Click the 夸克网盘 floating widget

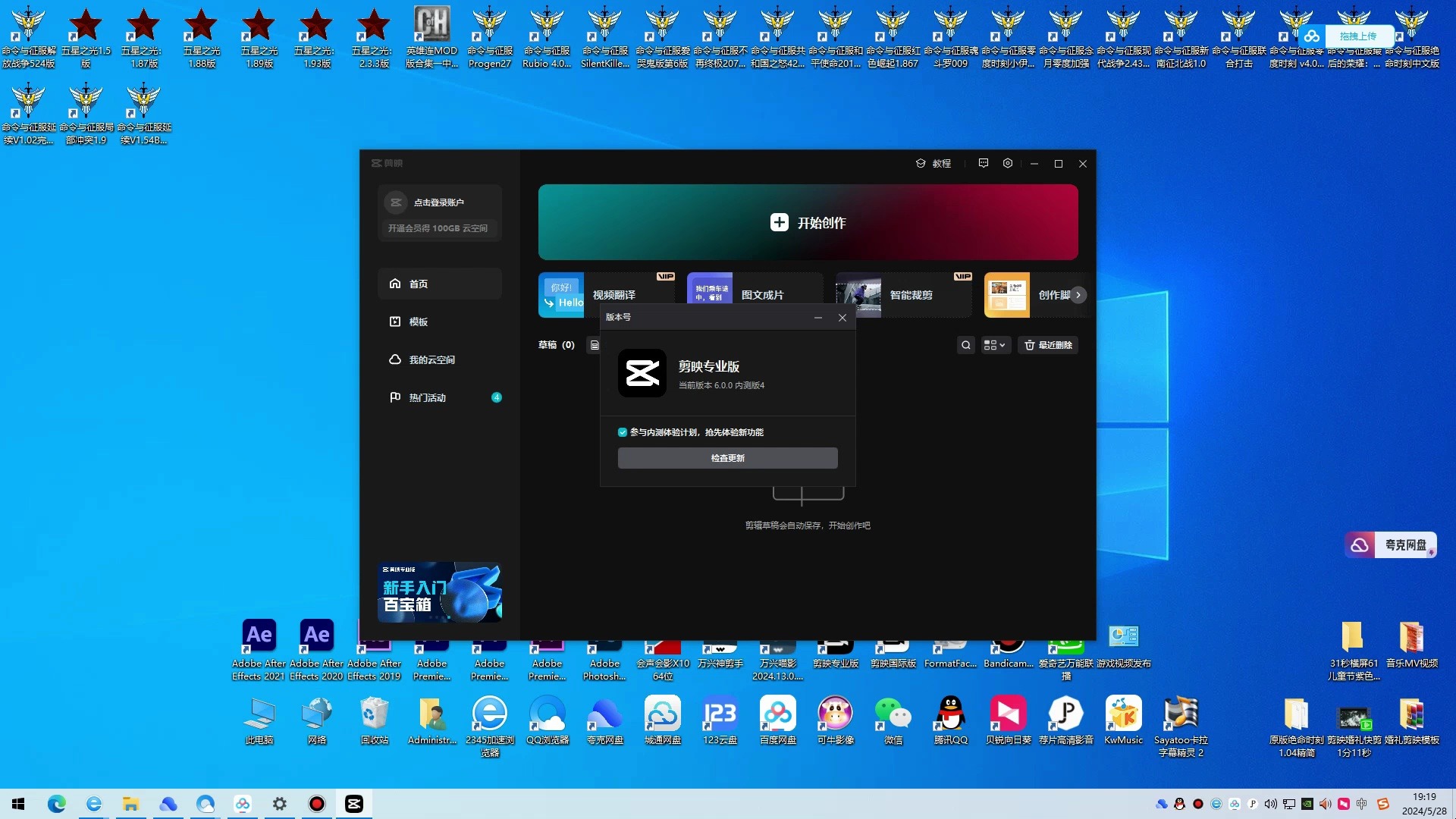coord(1391,544)
